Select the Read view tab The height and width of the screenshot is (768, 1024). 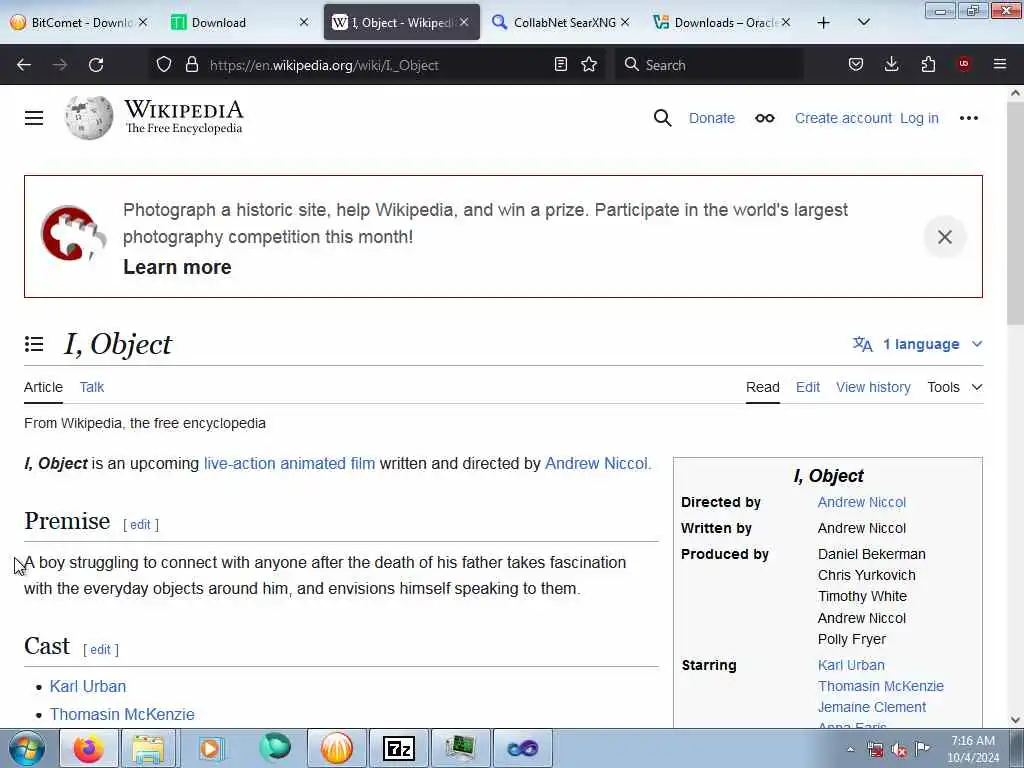763,387
